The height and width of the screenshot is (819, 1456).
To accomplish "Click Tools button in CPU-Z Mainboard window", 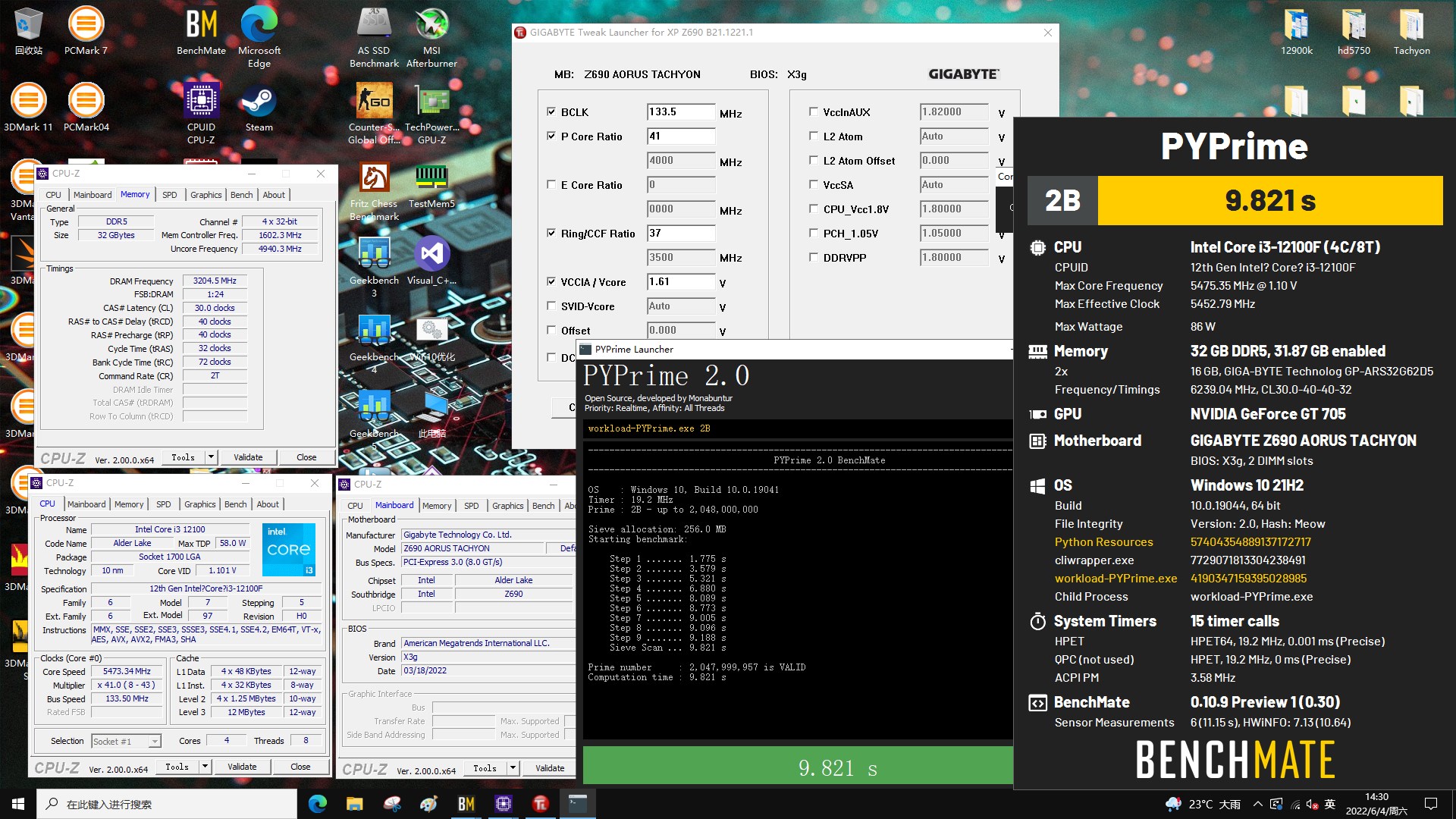I will (485, 768).
